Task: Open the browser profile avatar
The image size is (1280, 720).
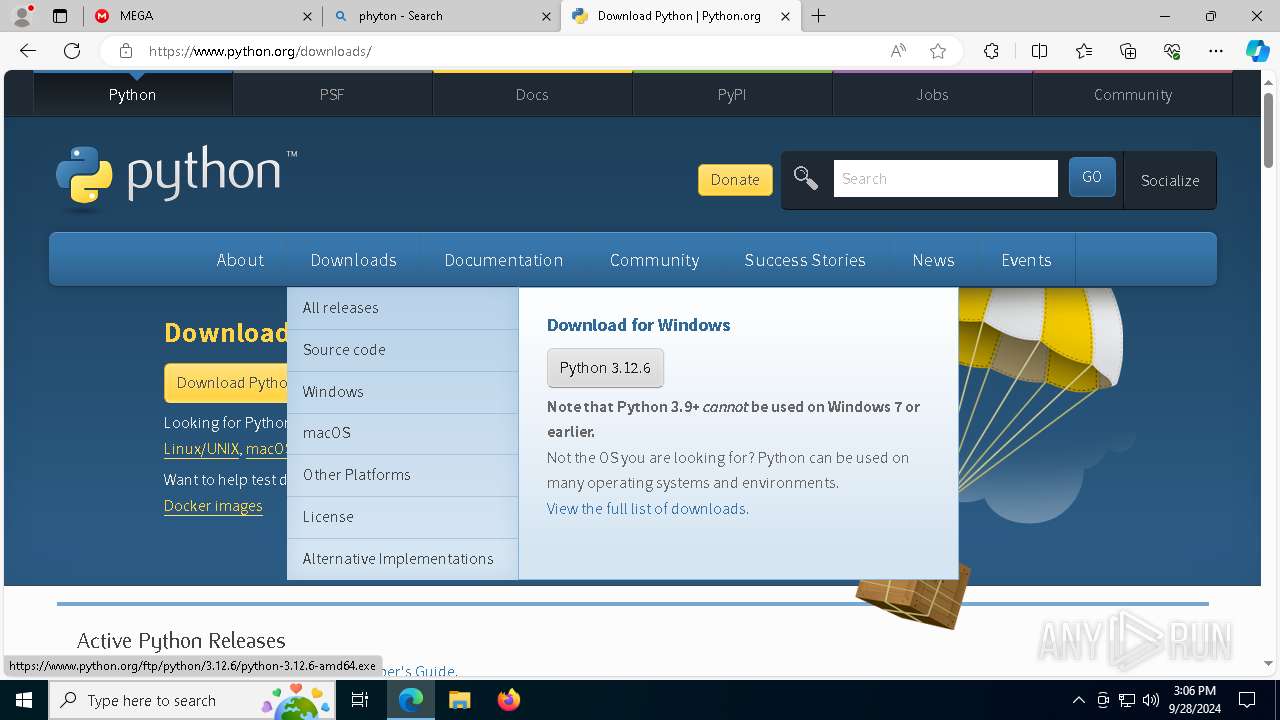Action: (x=22, y=16)
